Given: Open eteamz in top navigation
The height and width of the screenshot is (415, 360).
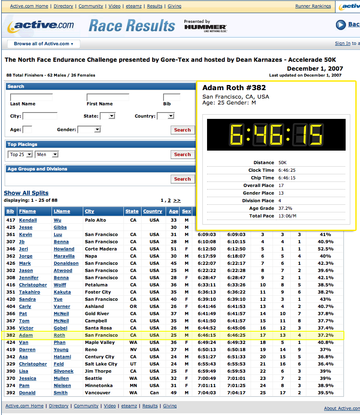Looking at the screenshot, I should (134, 6).
